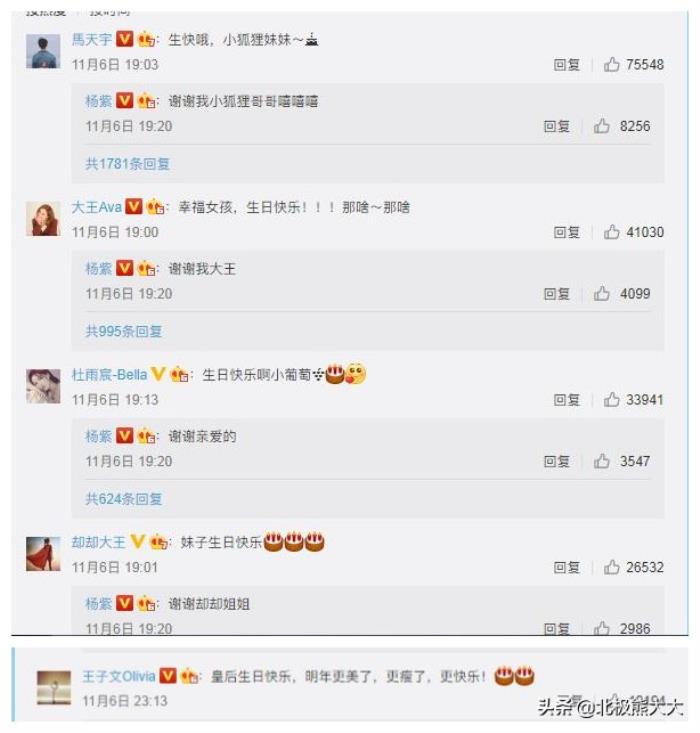Open 王子文Olivia's avatar thumbnail
The image size is (700, 733).
click(54, 688)
